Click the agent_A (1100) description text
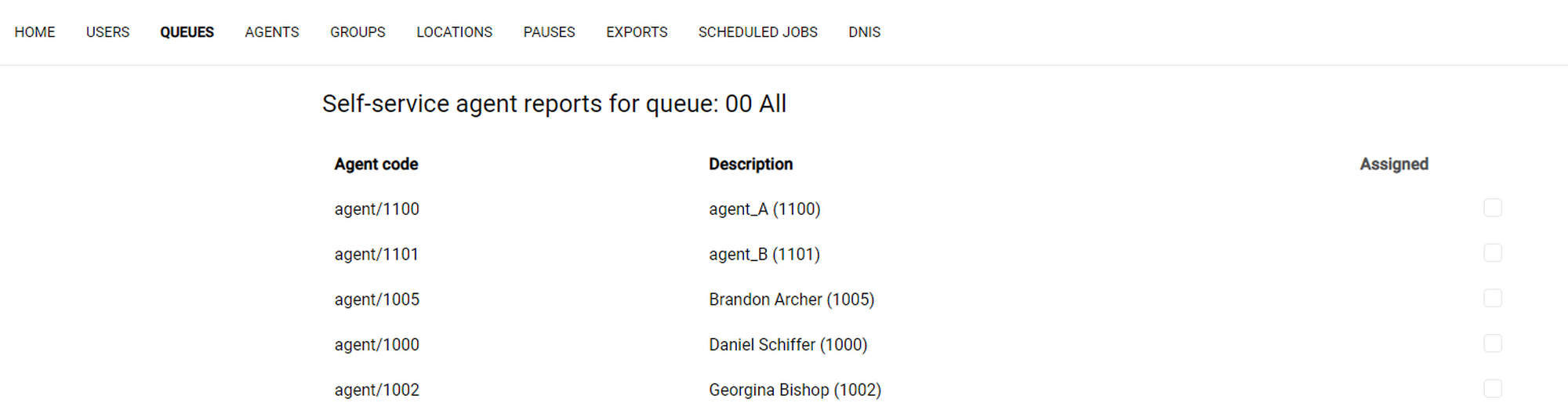 (x=764, y=209)
